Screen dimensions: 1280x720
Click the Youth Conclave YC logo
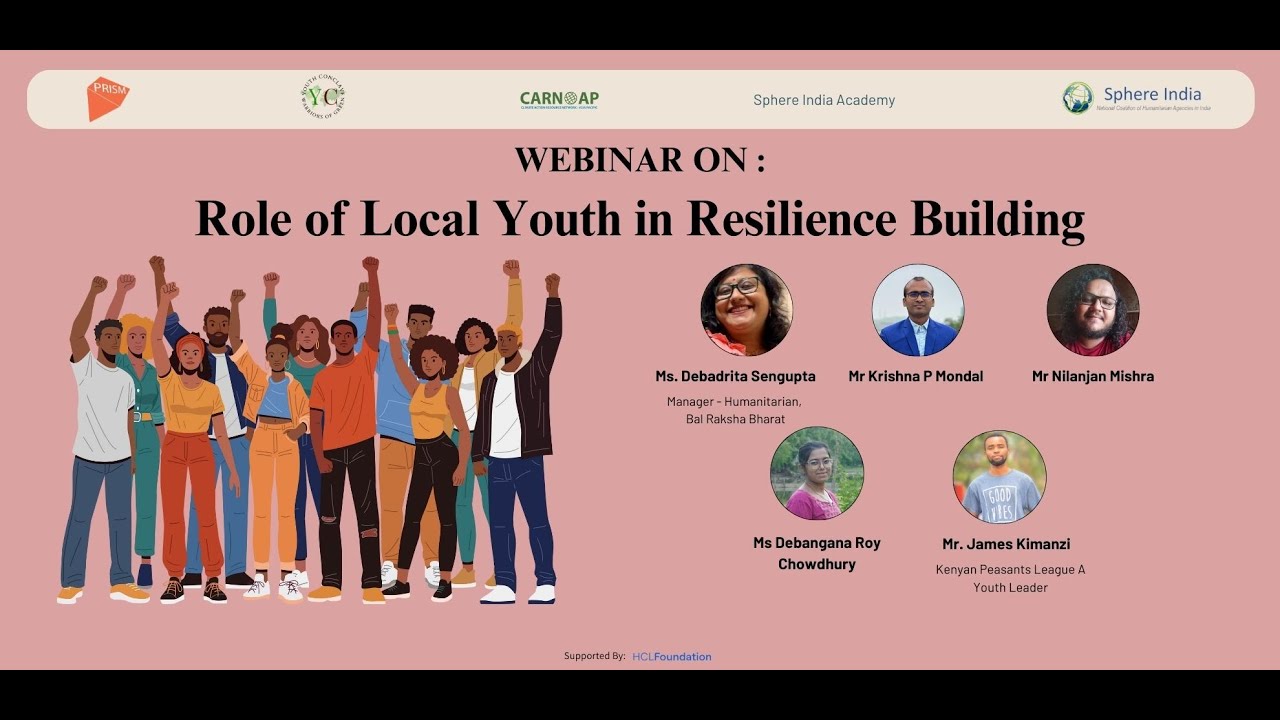click(323, 98)
